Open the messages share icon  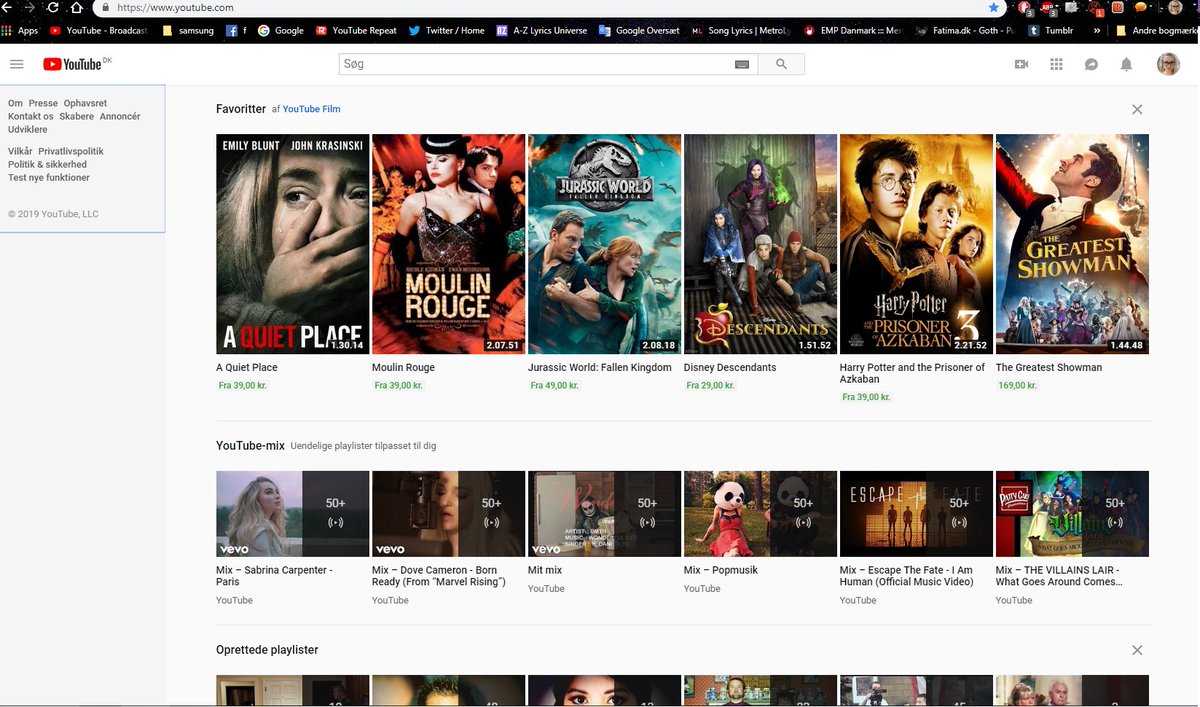[x=1091, y=64]
